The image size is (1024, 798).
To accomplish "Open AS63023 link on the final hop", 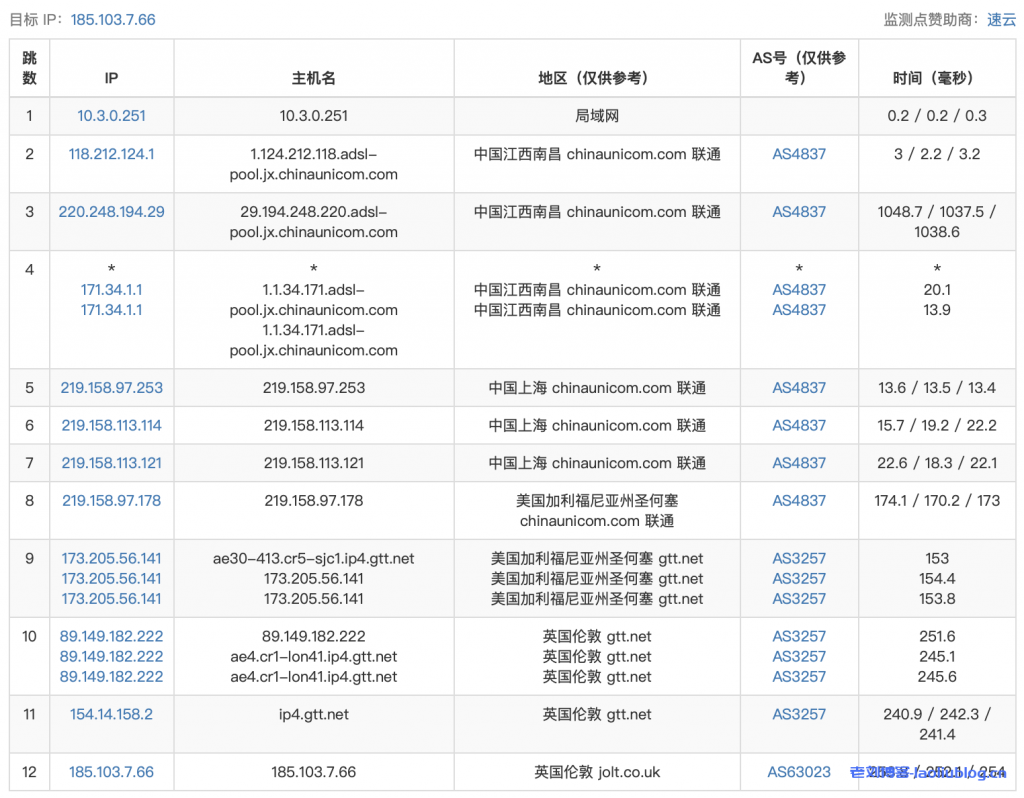I will point(798,772).
